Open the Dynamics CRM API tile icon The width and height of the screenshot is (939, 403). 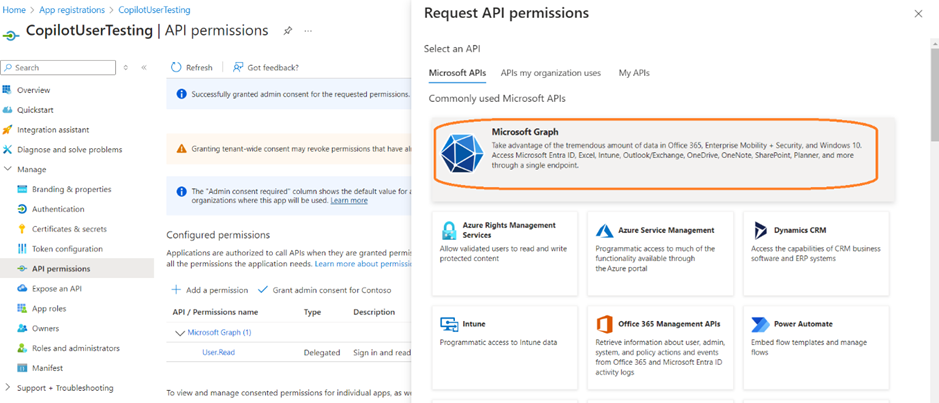759,231
